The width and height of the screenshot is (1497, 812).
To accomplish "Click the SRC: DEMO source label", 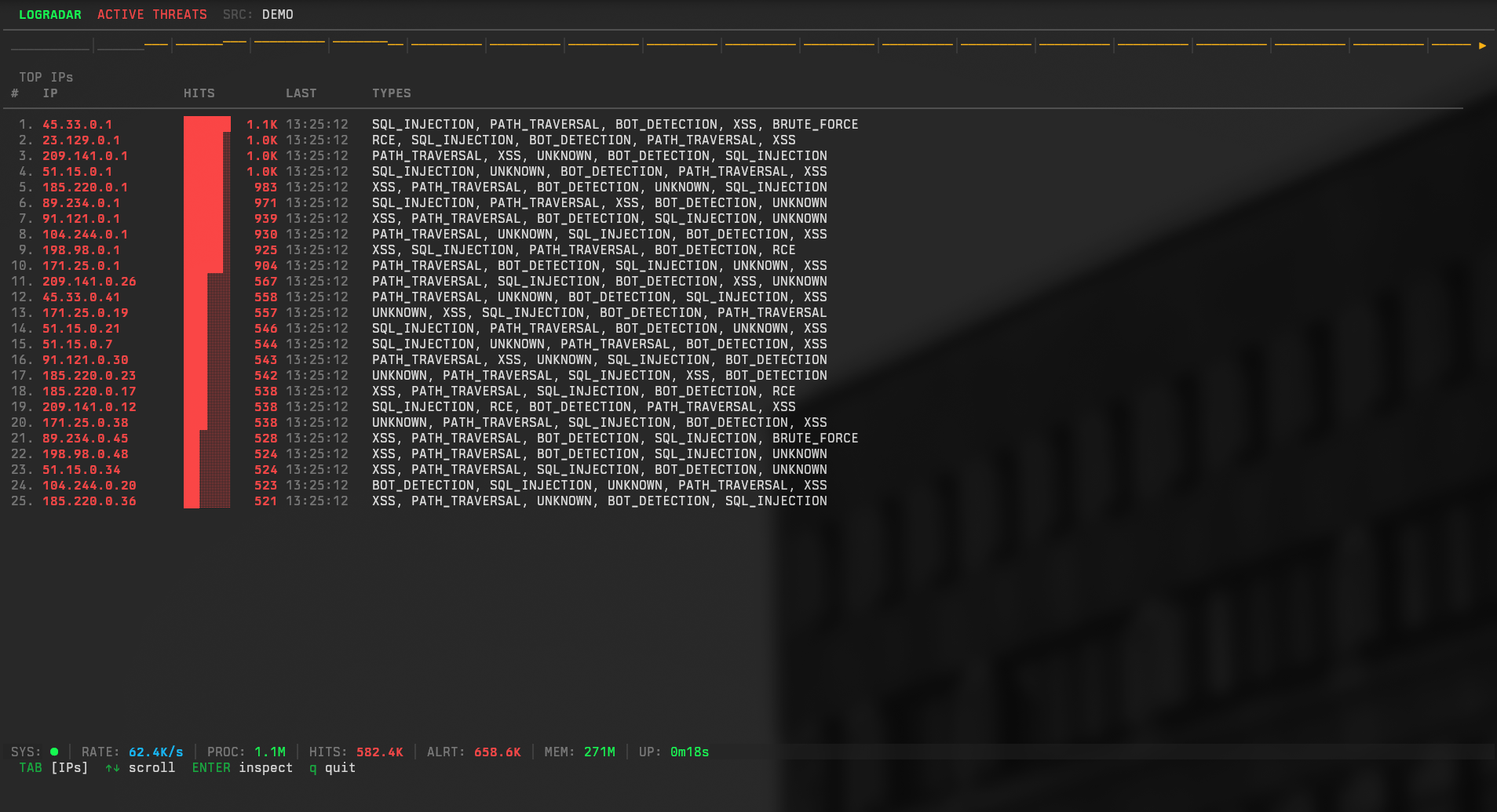I will tap(258, 15).
